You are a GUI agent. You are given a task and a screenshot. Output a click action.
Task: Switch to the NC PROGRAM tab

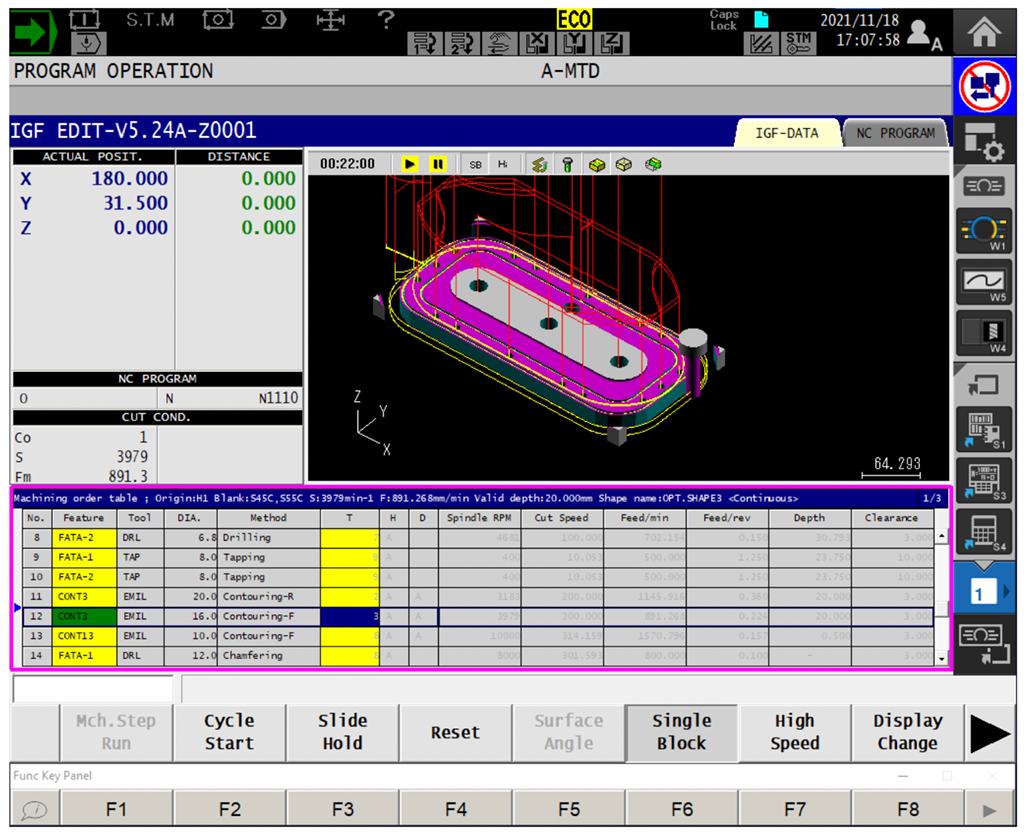click(895, 132)
